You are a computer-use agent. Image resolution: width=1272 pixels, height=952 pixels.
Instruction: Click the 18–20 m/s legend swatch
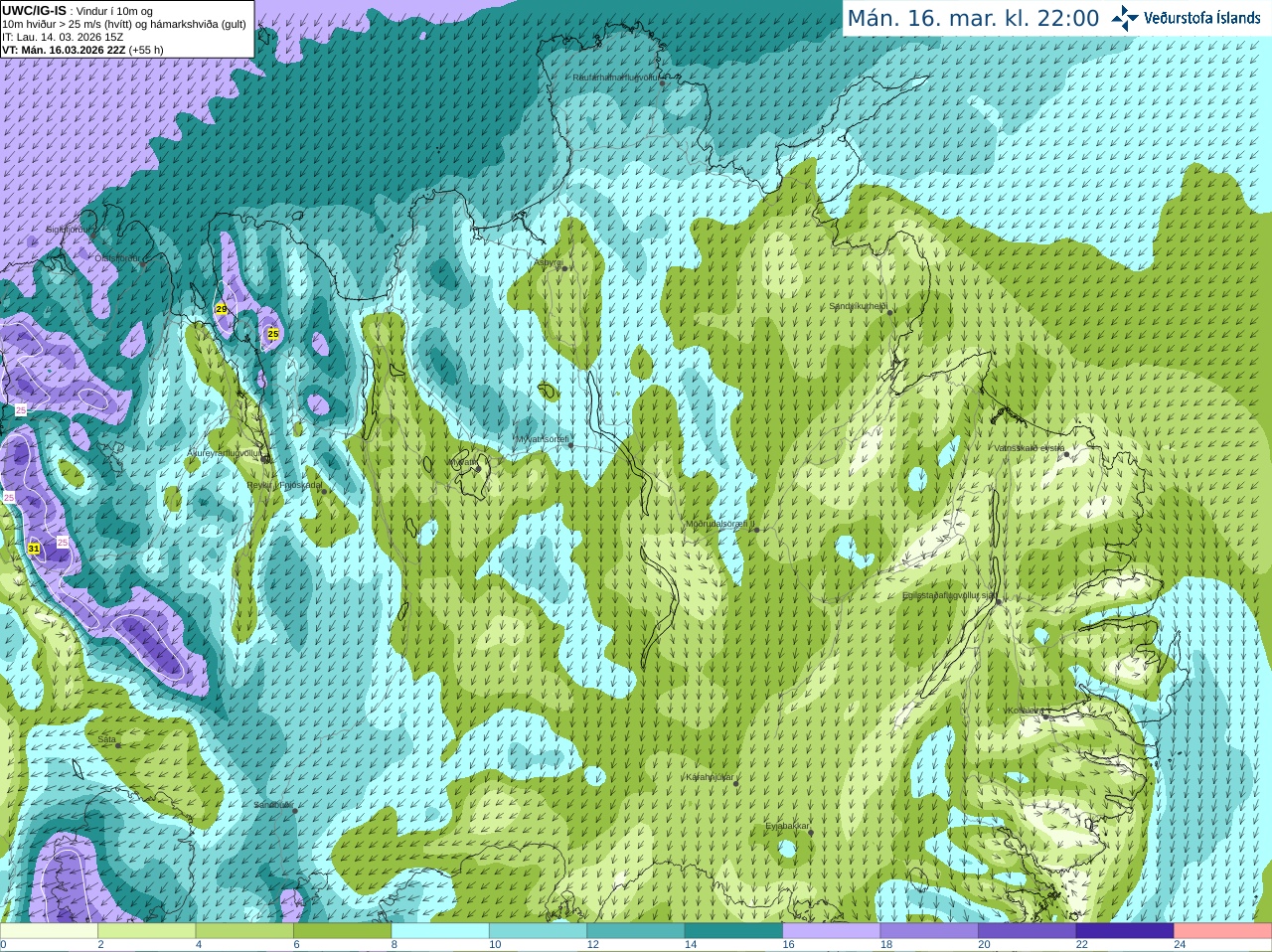(929, 931)
